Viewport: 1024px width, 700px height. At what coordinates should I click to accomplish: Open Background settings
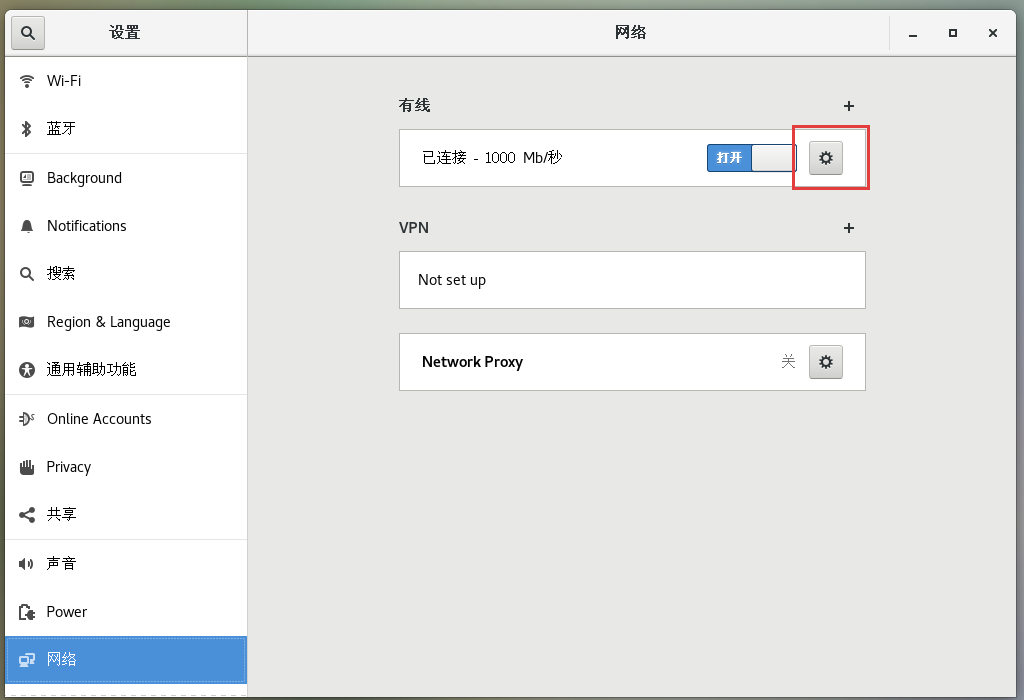[83, 177]
